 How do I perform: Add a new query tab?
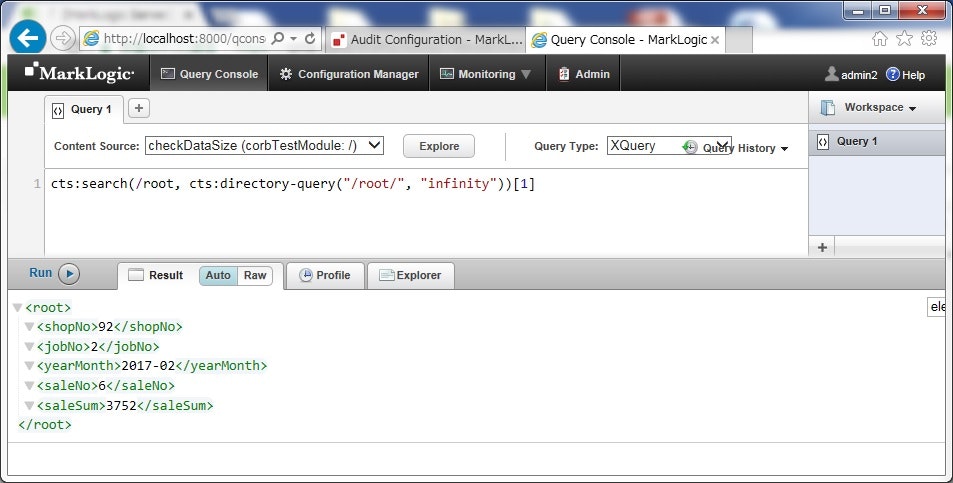point(139,108)
